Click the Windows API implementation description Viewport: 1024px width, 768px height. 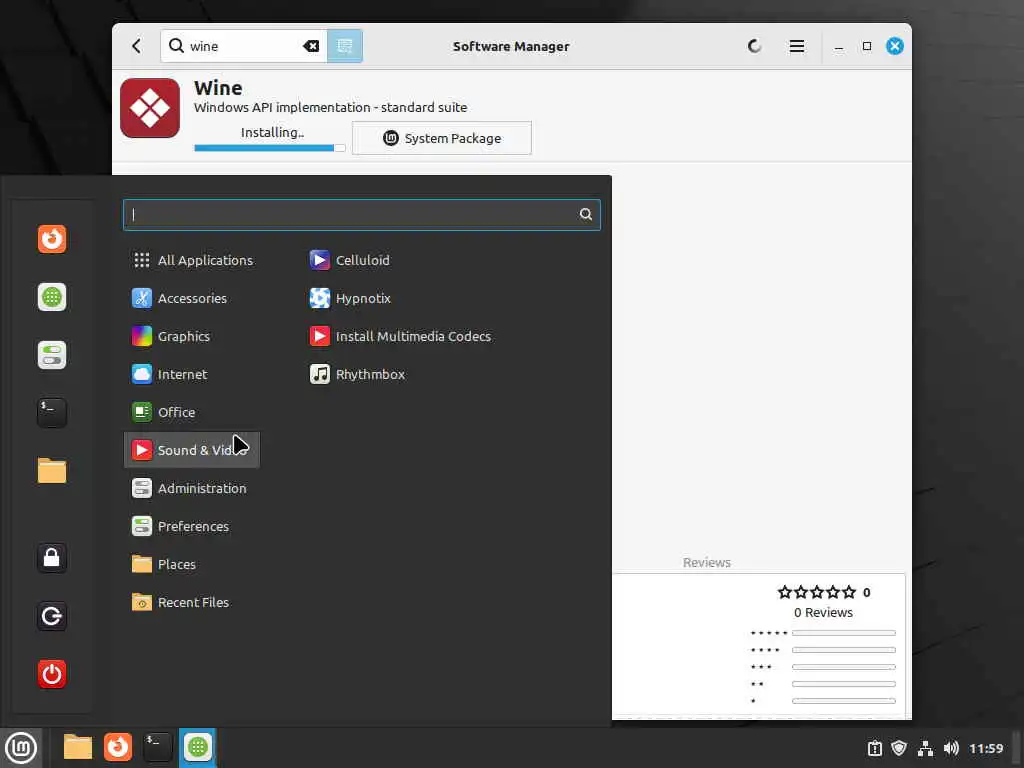[x=330, y=108]
